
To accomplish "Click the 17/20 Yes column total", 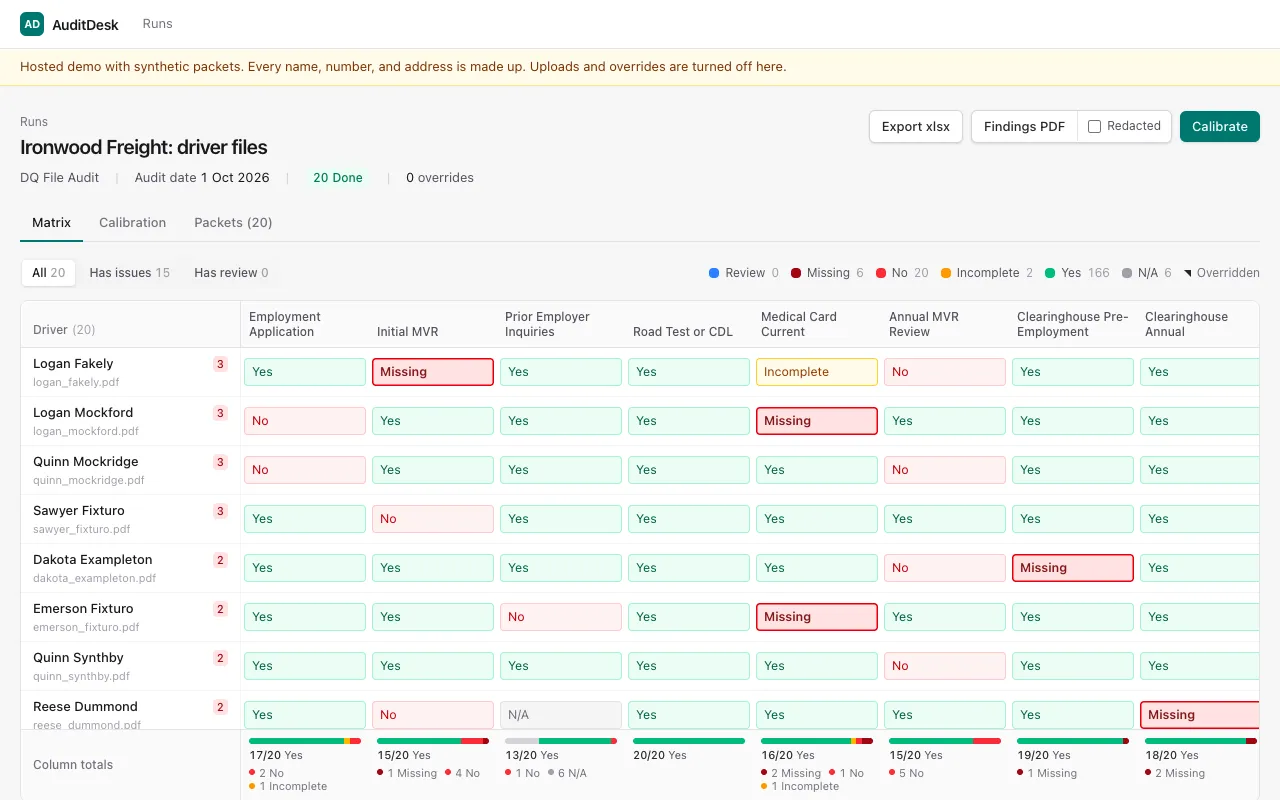I will tap(276, 755).
